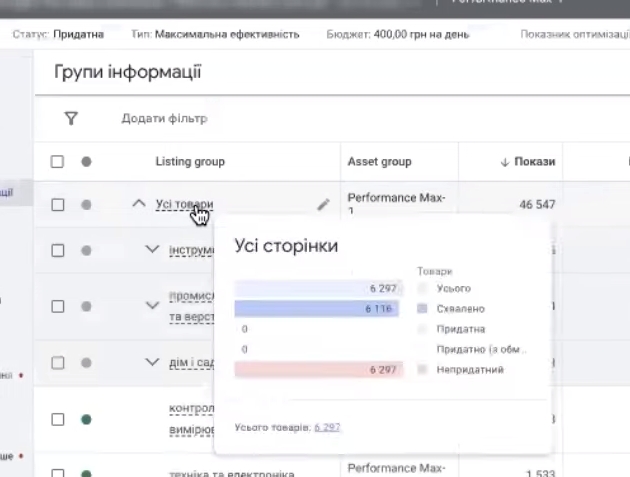Screen dimensions: 630x477
Task: Click the green status dot in контрол row
Action: (x=86, y=420)
